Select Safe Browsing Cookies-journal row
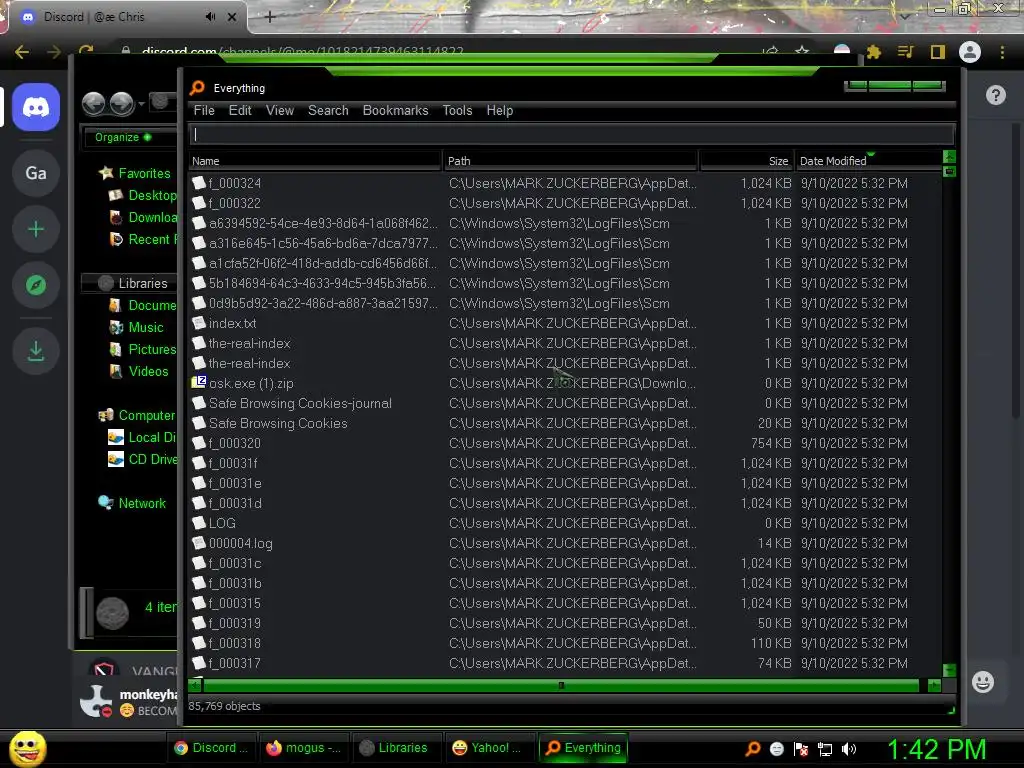Image resolution: width=1024 pixels, height=768 pixels. click(x=565, y=403)
